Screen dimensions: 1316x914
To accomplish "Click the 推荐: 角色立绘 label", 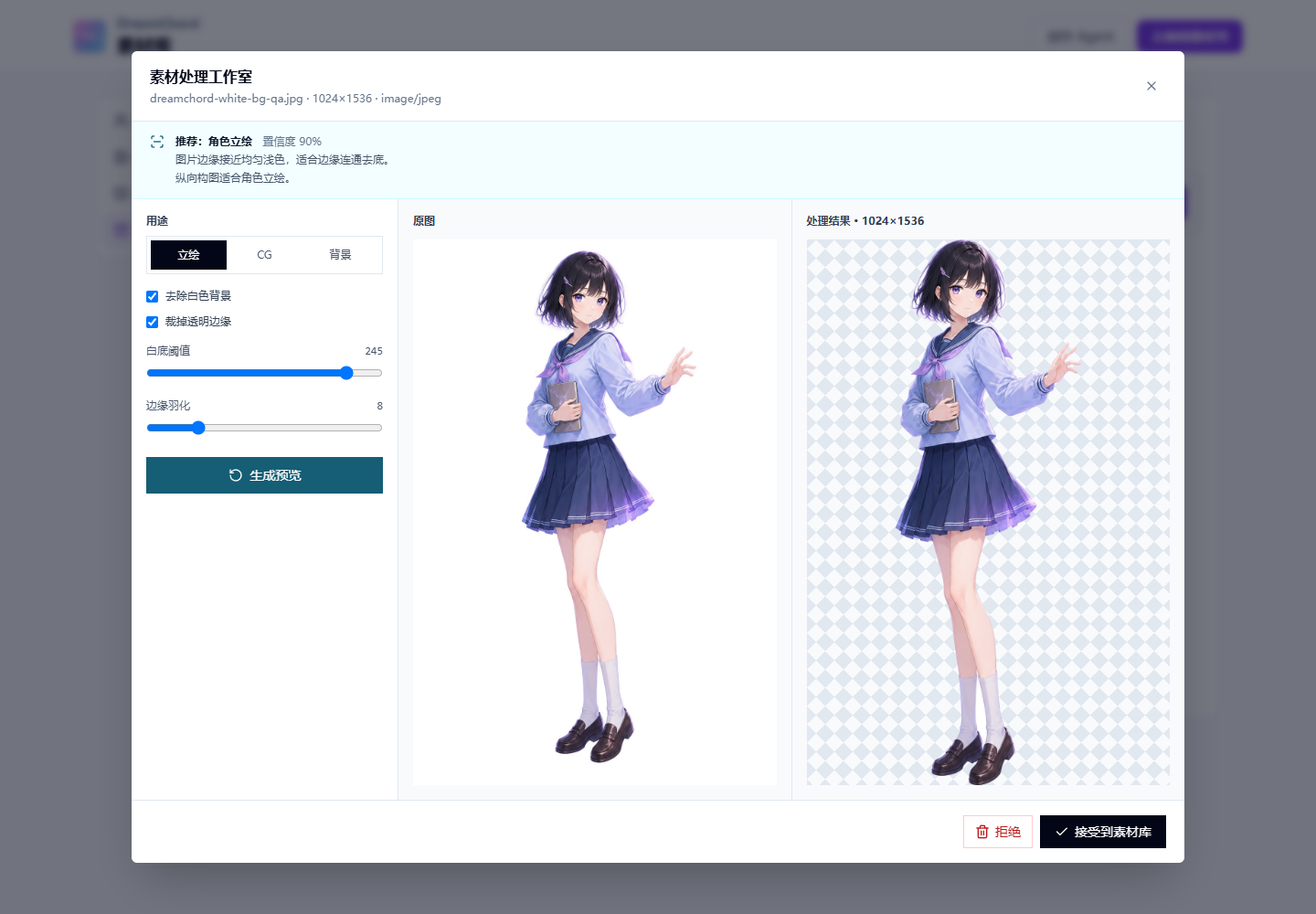I will [x=214, y=142].
